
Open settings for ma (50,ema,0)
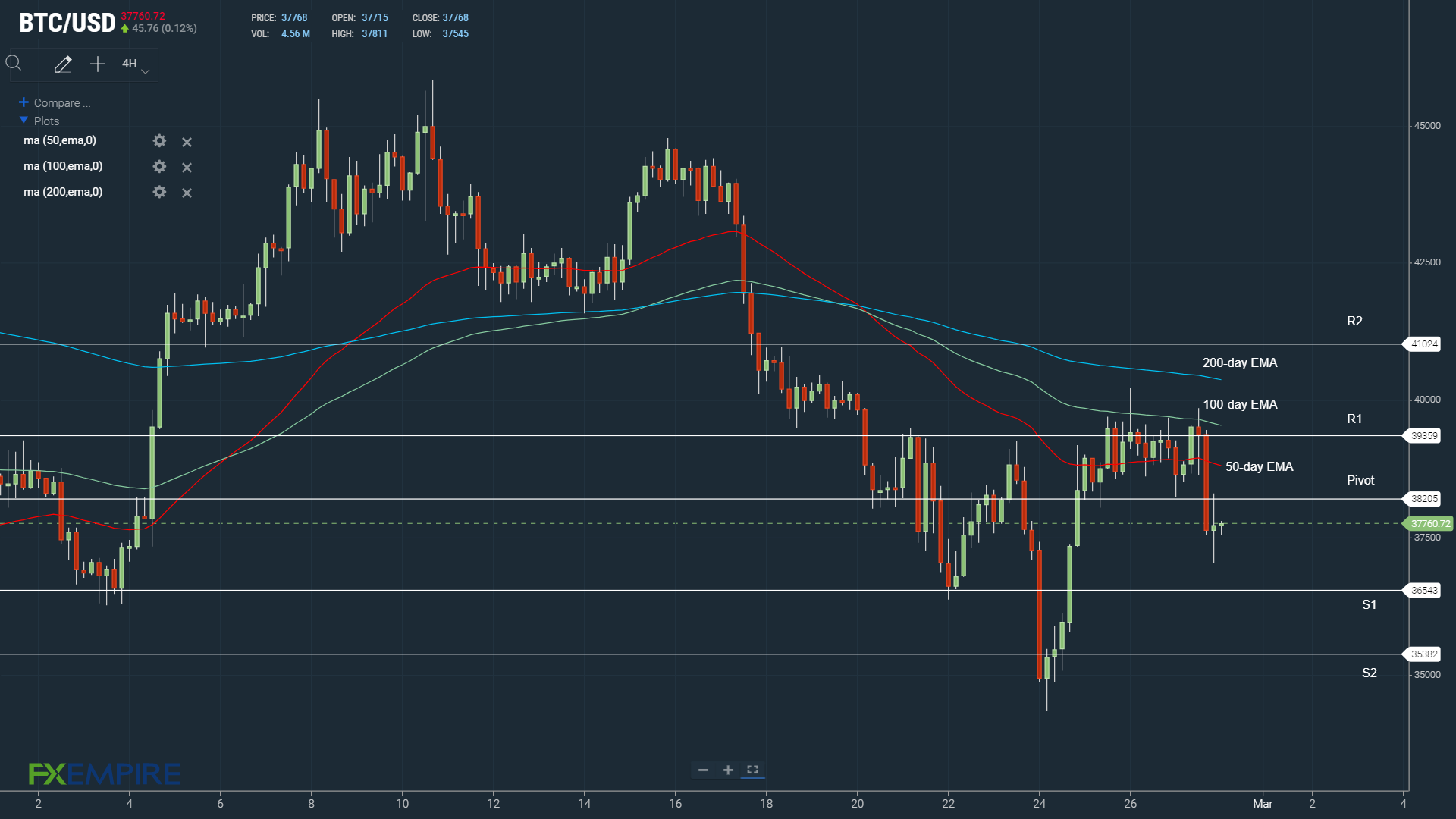159,141
